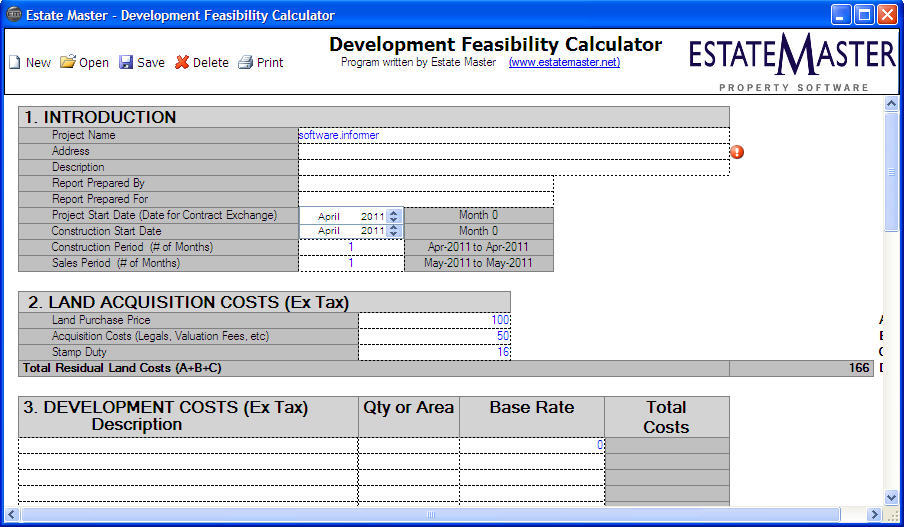The width and height of the screenshot is (904, 527).
Task: Click the Project Name field containing software.informer
Action: [x=514, y=135]
